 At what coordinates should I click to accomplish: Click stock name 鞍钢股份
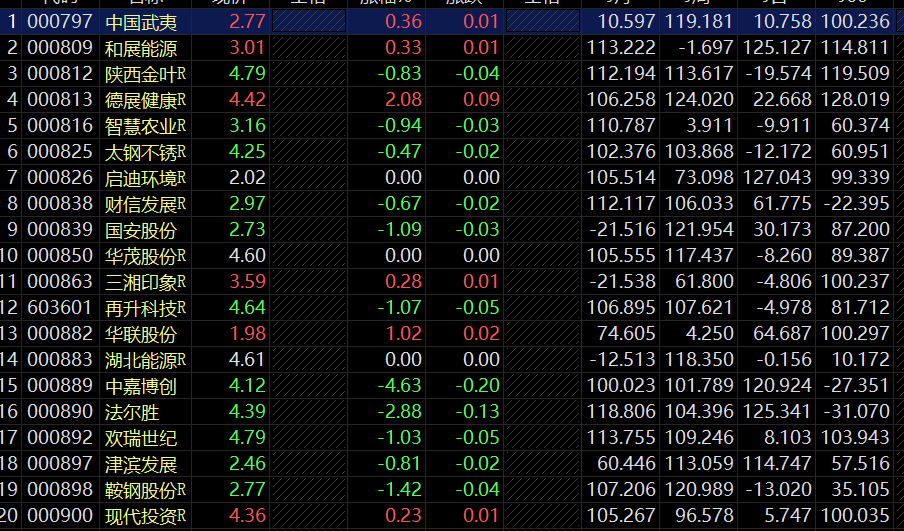141,490
